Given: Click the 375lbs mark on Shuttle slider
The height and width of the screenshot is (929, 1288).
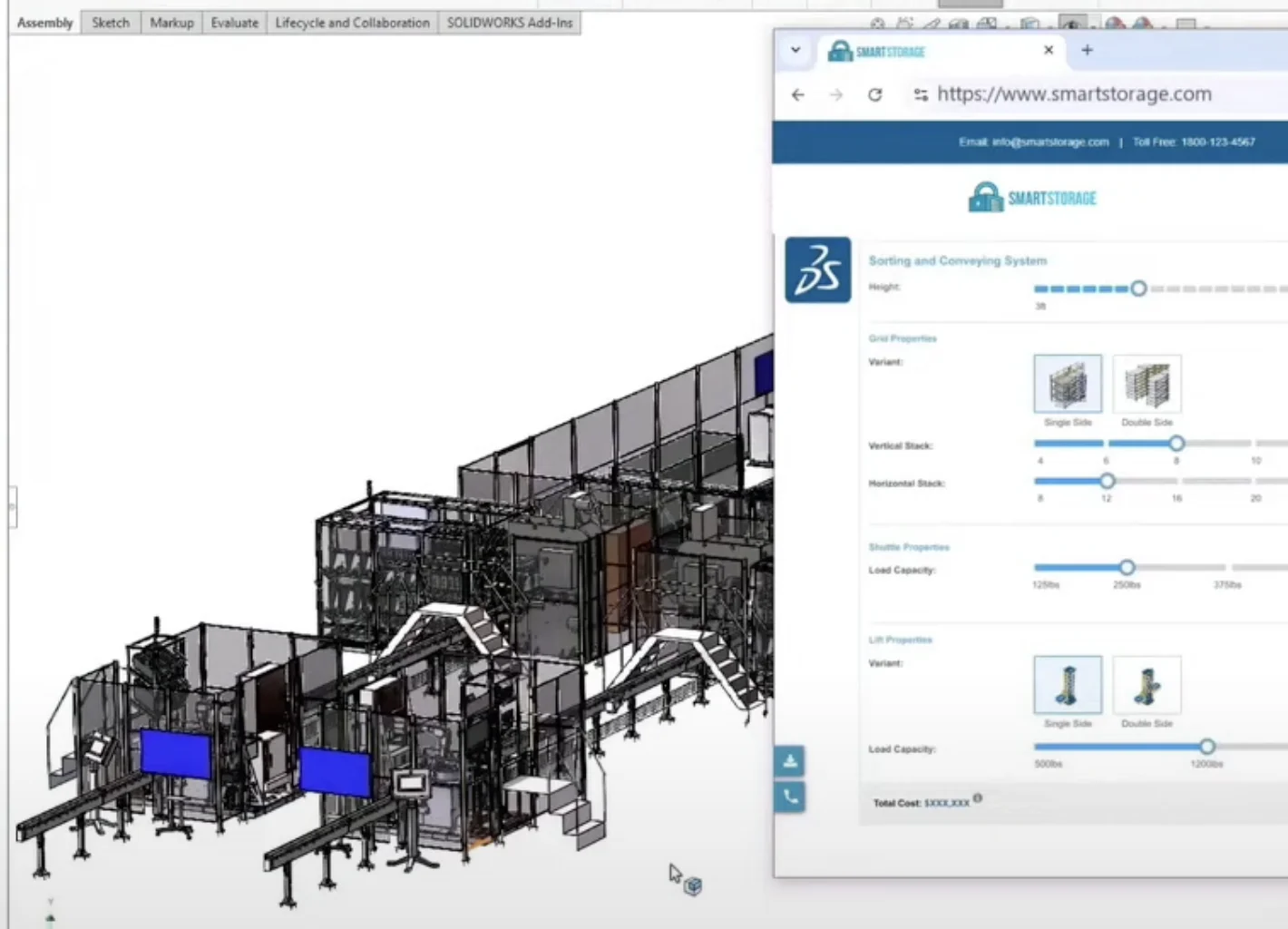Looking at the screenshot, I should tap(1227, 585).
